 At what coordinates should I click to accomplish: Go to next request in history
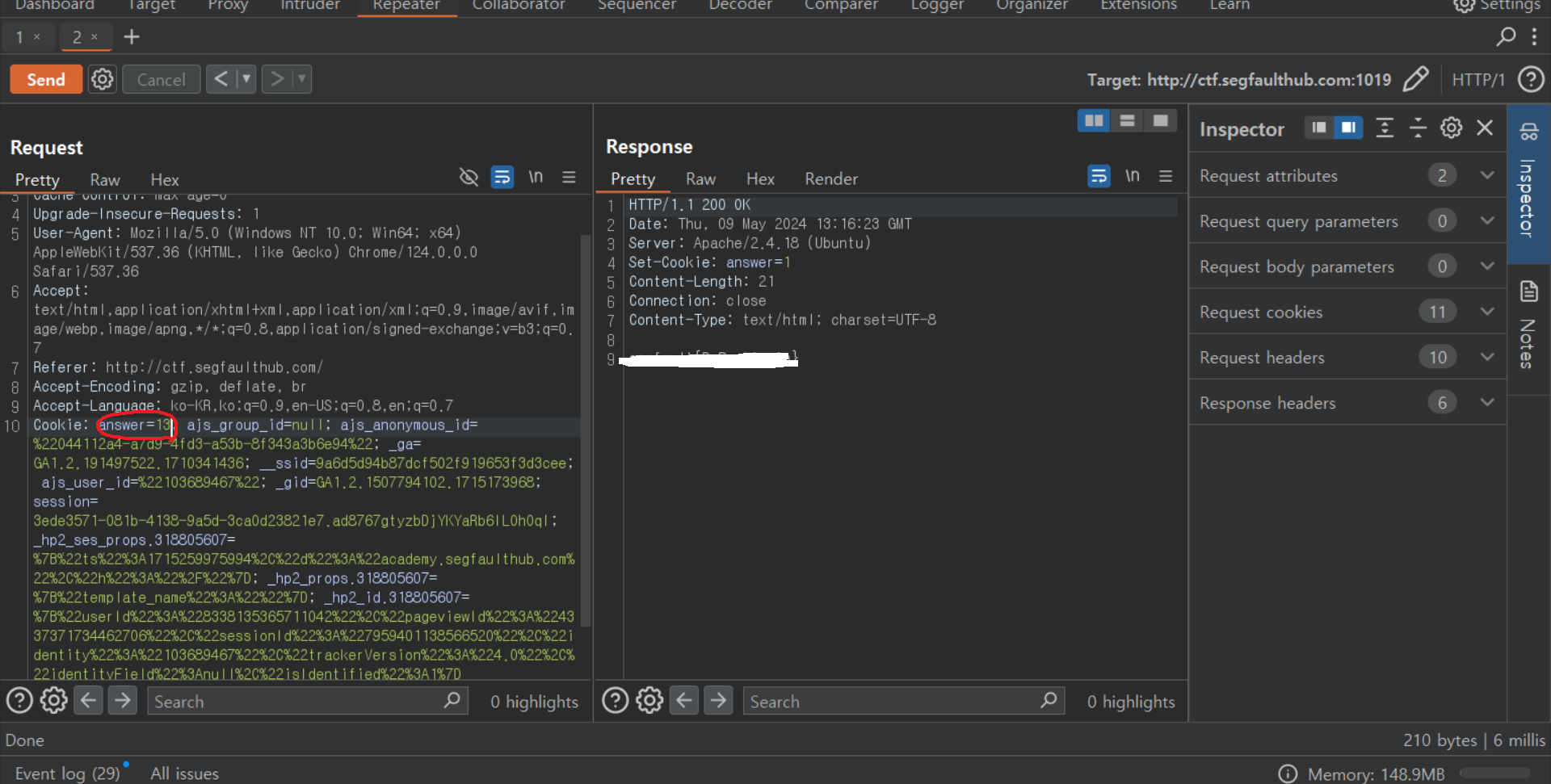click(x=276, y=78)
